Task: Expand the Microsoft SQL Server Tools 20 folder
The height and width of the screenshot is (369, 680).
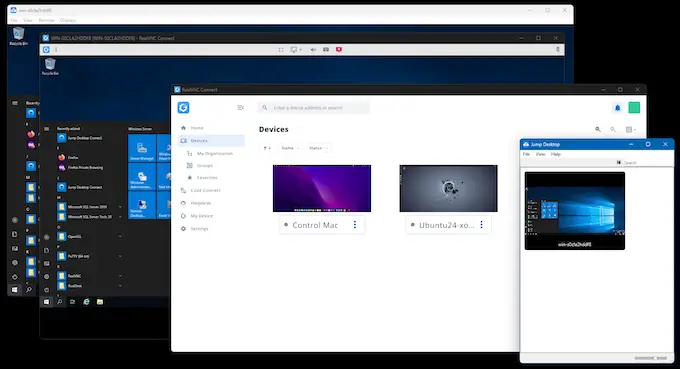Action: tap(90, 217)
